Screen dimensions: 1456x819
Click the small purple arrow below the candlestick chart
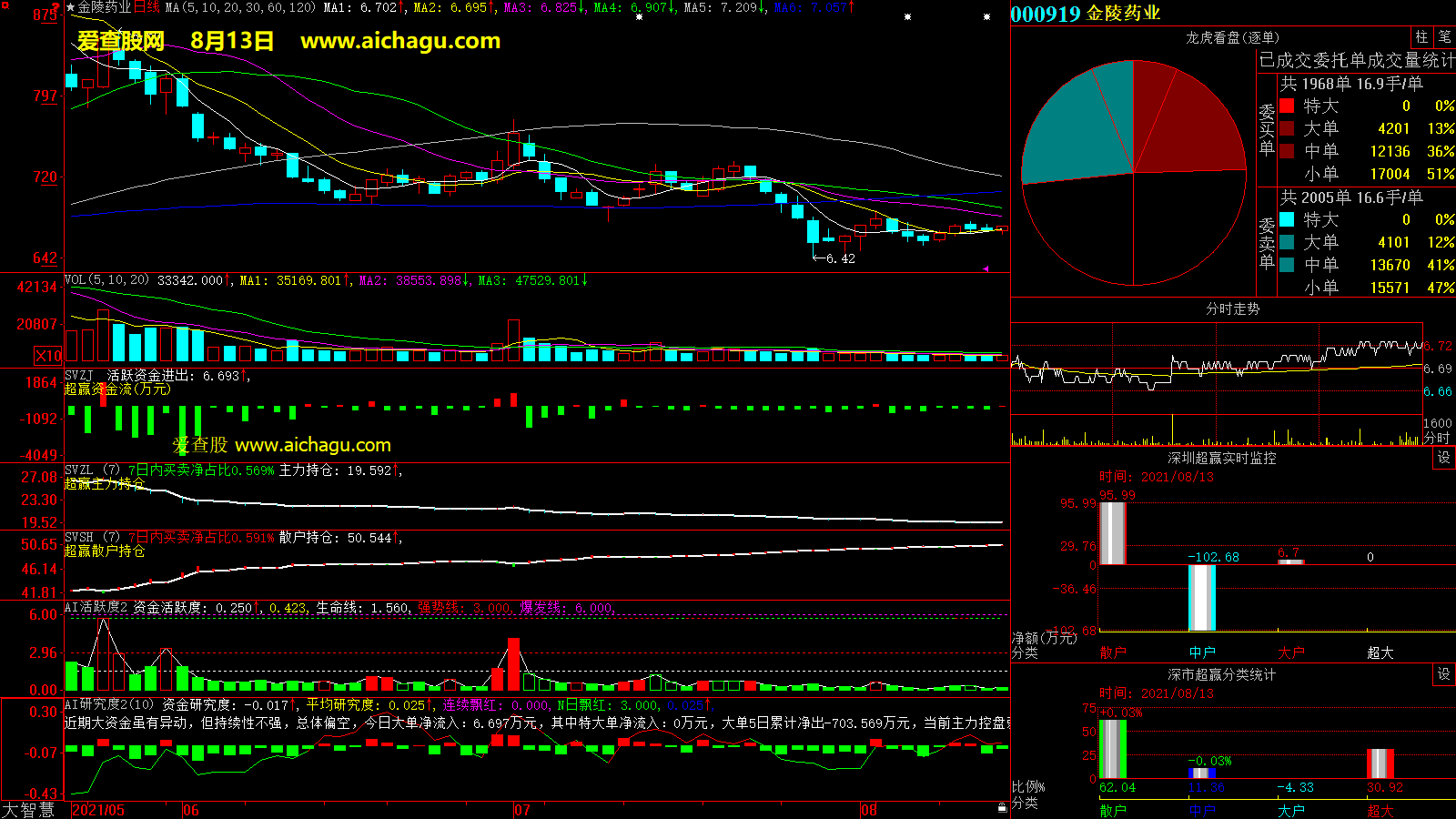tap(986, 268)
